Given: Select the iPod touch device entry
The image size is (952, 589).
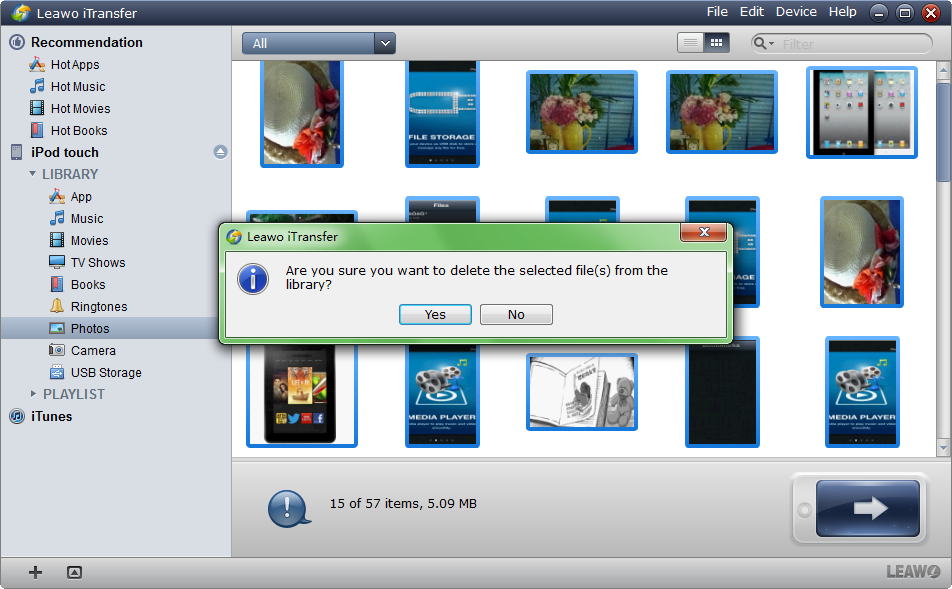Looking at the screenshot, I should (64, 152).
